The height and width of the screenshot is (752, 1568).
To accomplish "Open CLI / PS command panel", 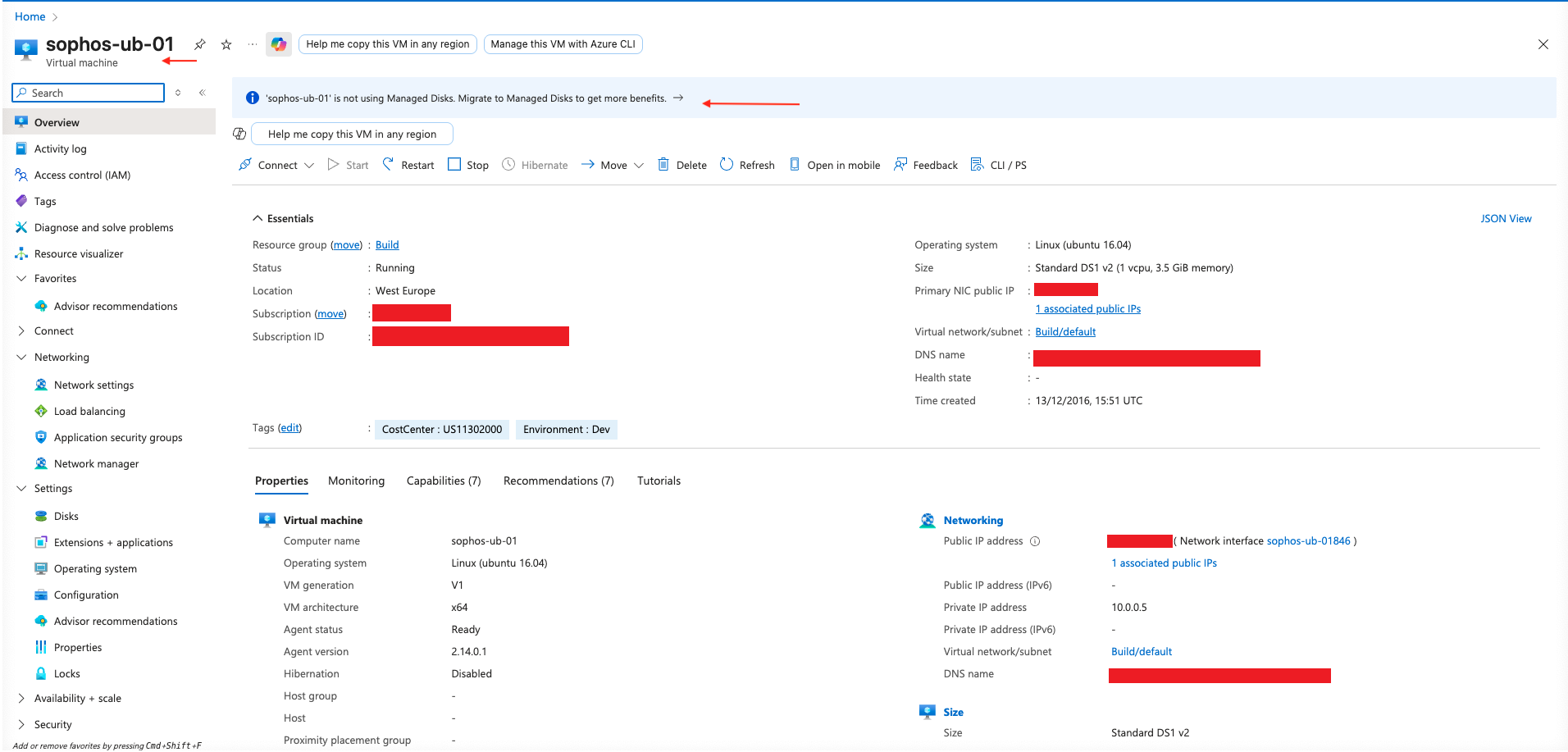I will pyautogui.click(x=999, y=165).
